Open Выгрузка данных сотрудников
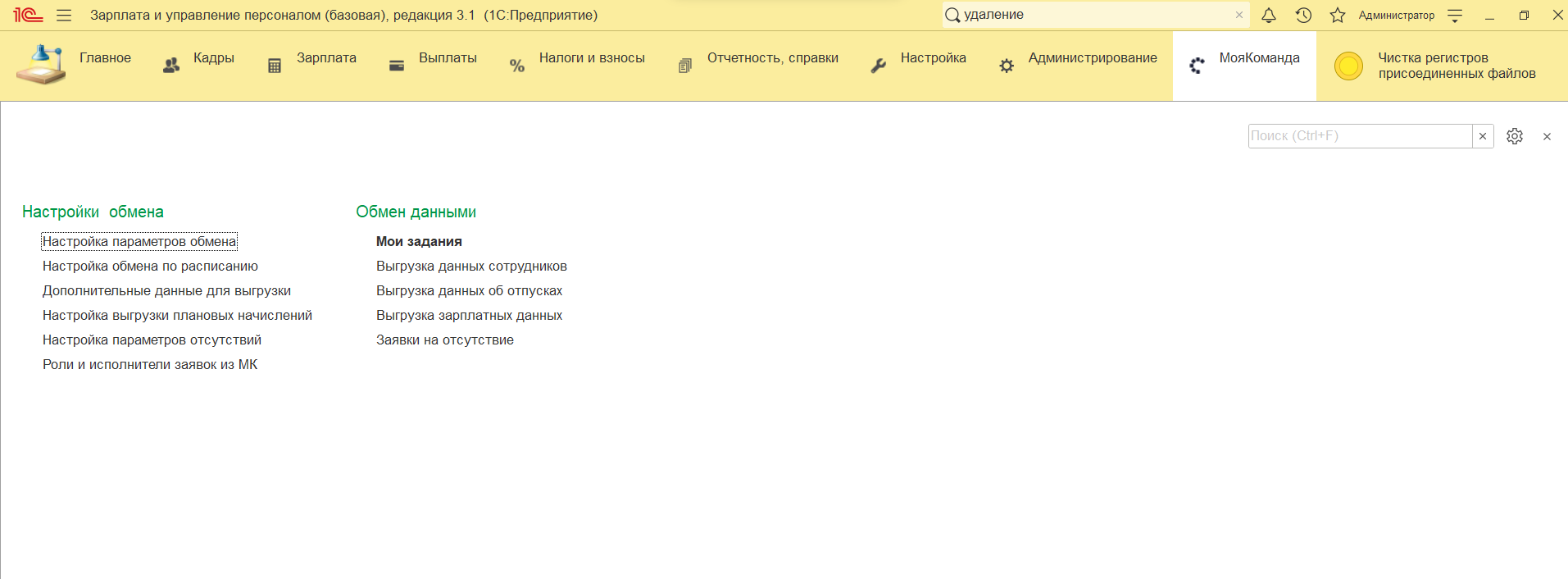The height and width of the screenshot is (579, 1568). 471,266
